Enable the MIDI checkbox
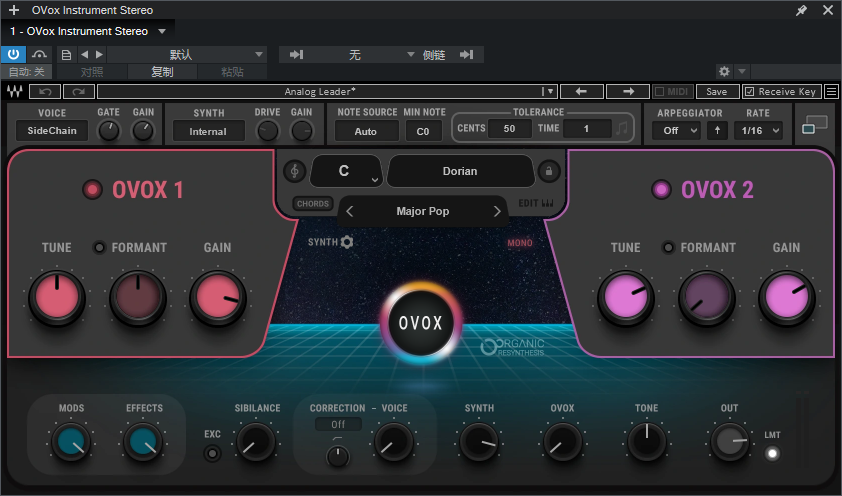Screen dimensions: 842x496 pos(660,92)
